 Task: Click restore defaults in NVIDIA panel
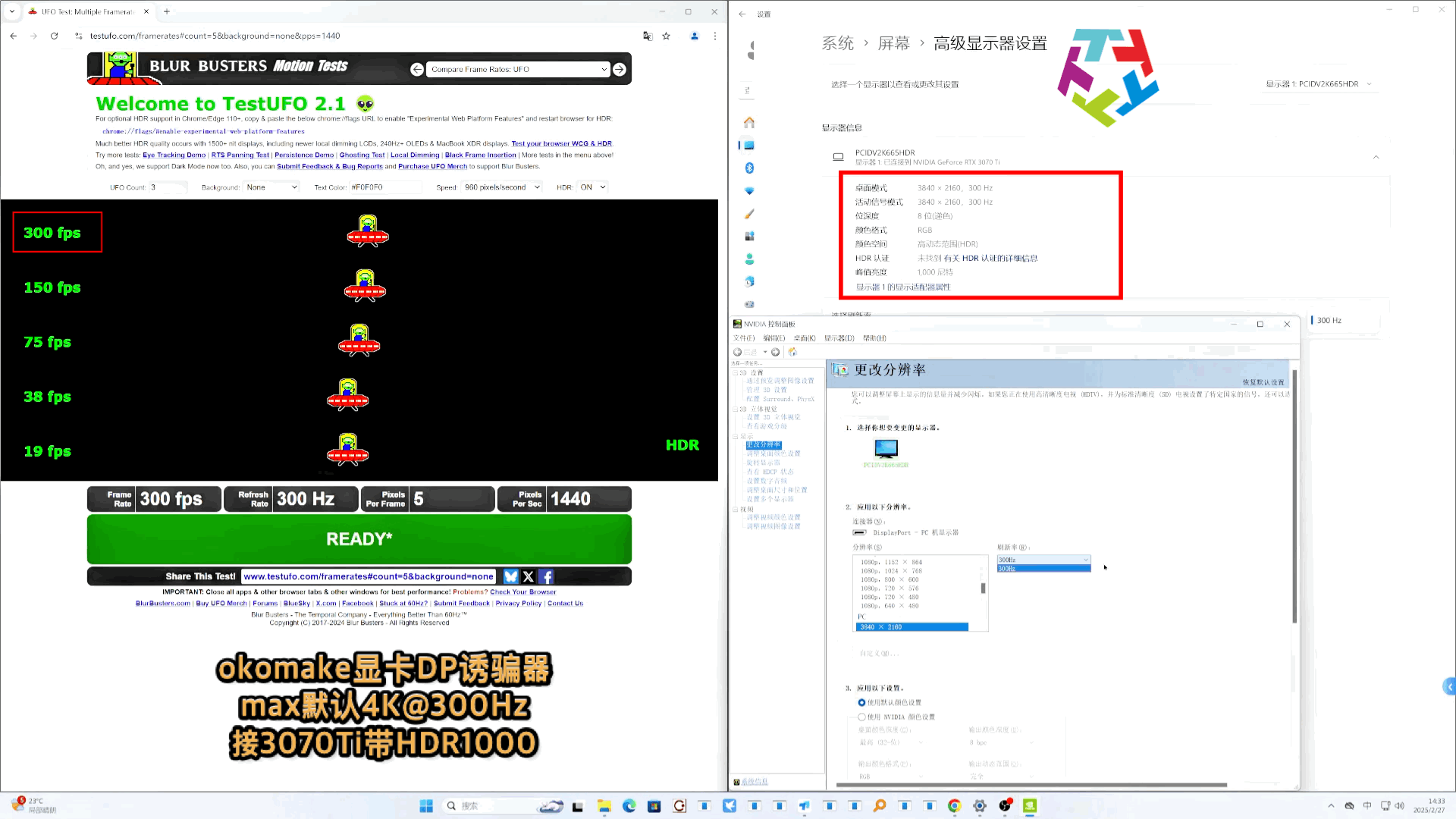1263,382
